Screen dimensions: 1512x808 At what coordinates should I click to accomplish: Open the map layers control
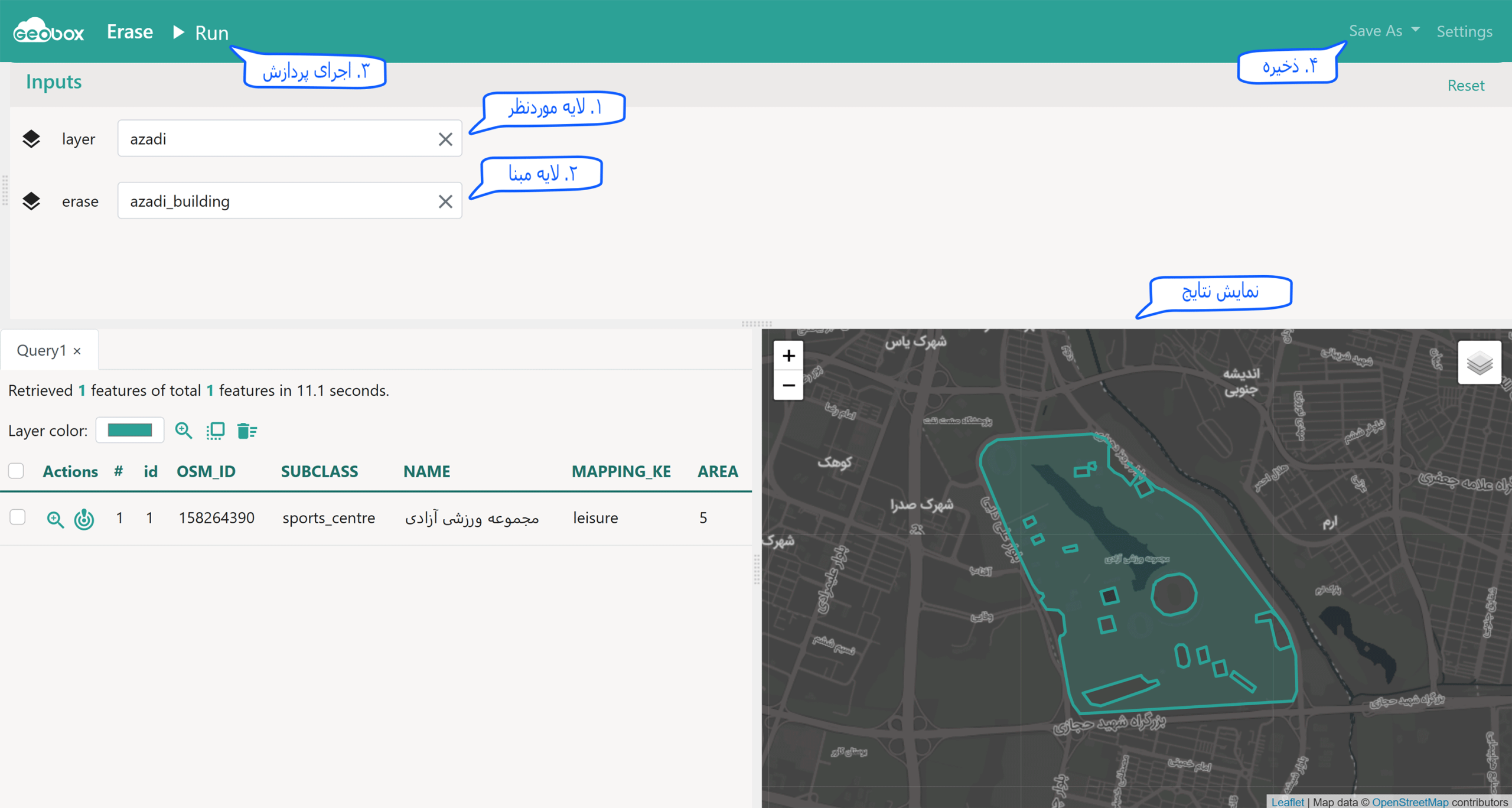tap(1479, 363)
